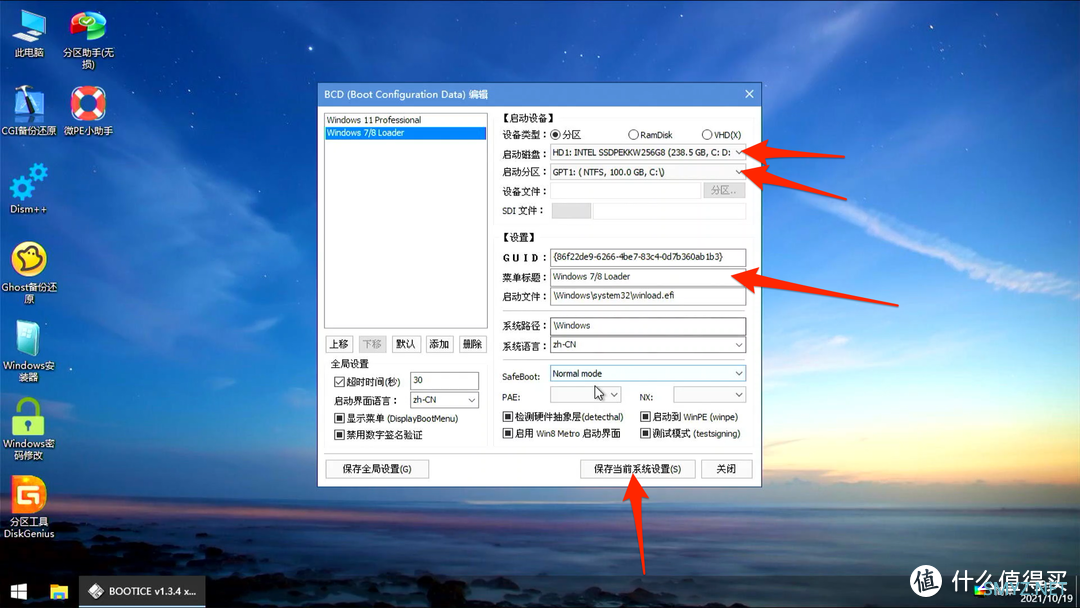The image size is (1080, 608).
Task: Toggle 检测硬件抽象层(detecthal) checkbox
Action: pos(508,417)
